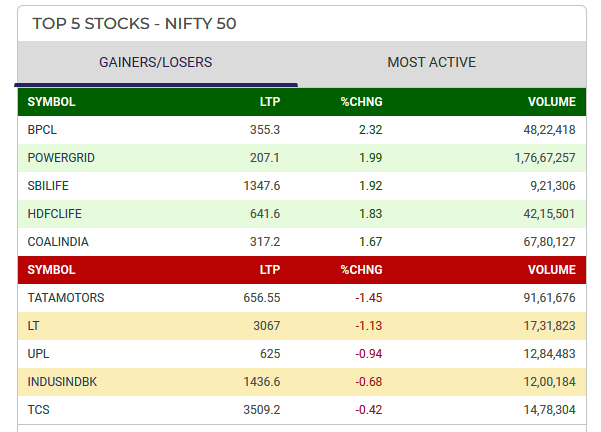
Task: Open the TATAMOTORS stock link
Action: 66,298
